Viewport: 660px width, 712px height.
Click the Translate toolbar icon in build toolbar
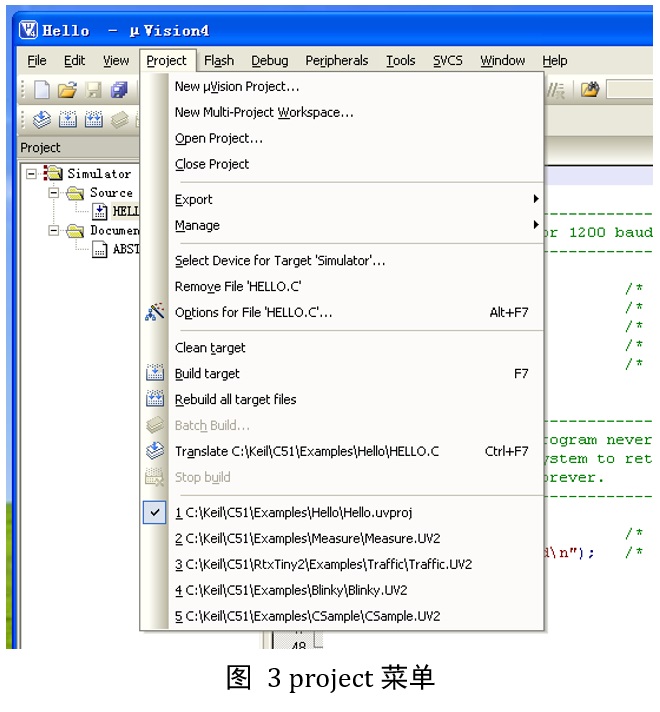pos(42,120)
